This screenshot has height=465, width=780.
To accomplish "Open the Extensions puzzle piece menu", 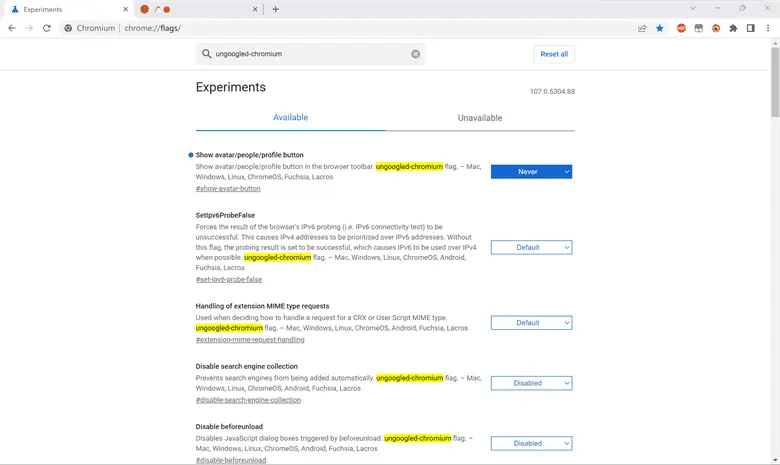I will coord(733,28).
